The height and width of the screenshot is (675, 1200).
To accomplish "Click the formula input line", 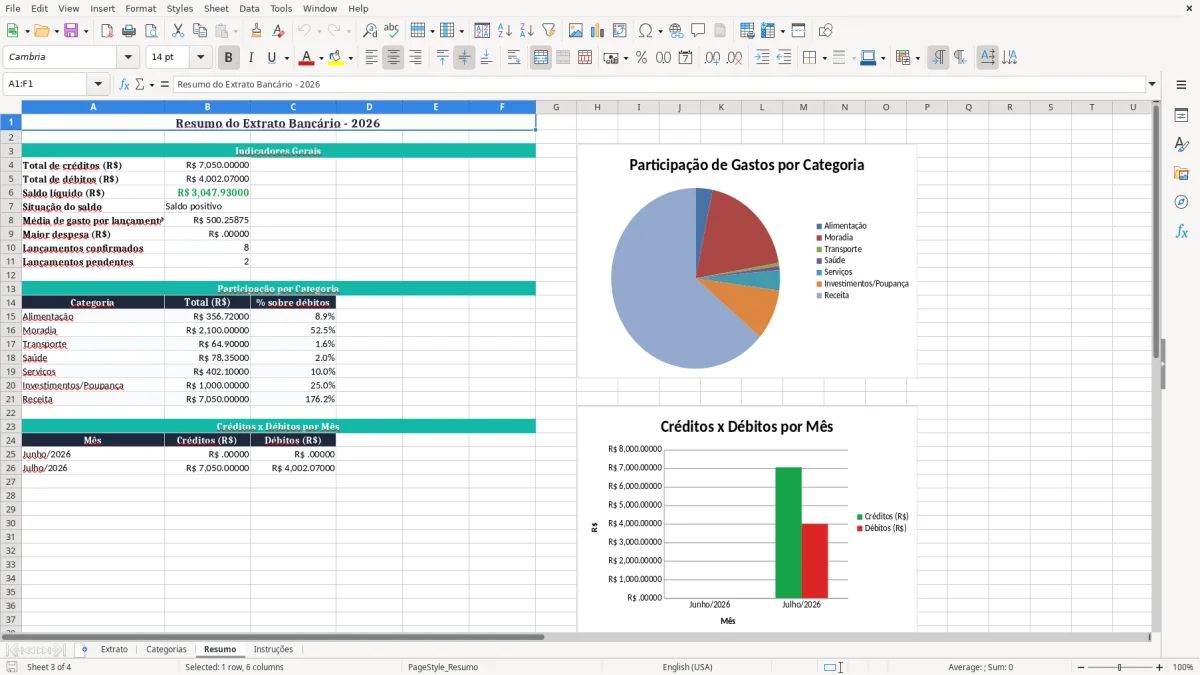I will 658,85.
